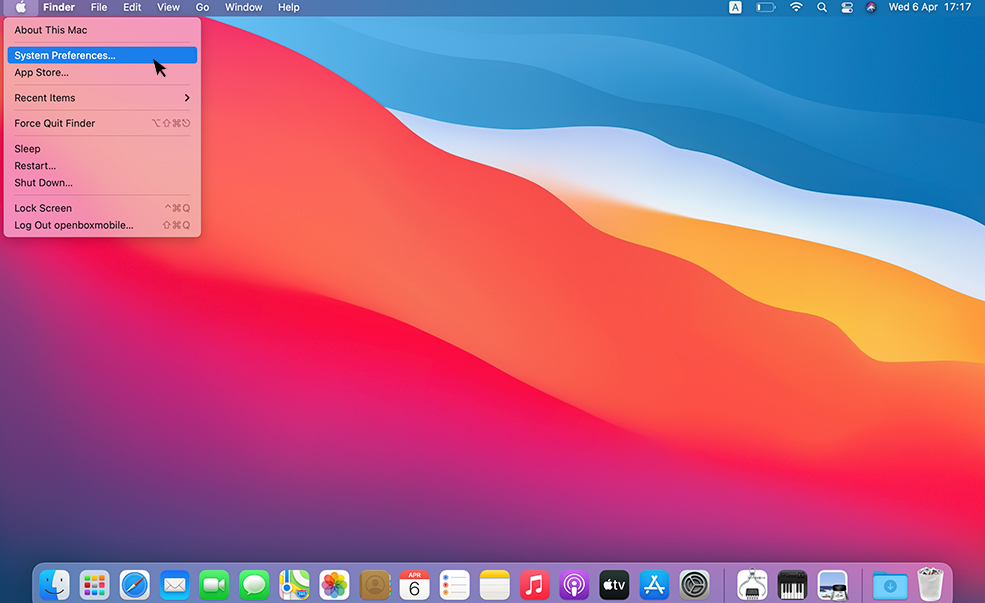Screen dimensions: 985x603
Task: Click the Wi-Fi status icon
Action: point(796,7)
